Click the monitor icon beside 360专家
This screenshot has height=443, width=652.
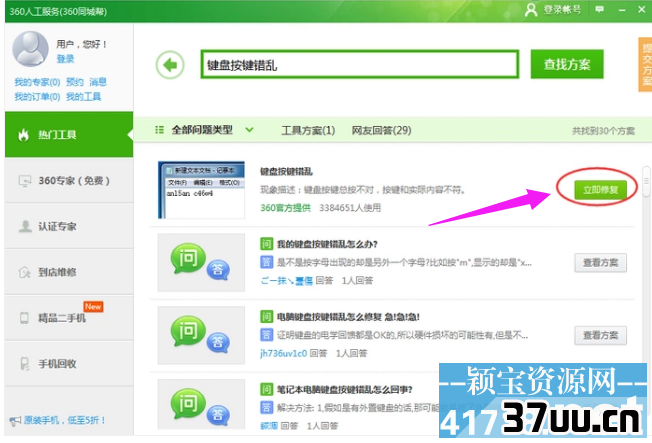pos(25,181)
